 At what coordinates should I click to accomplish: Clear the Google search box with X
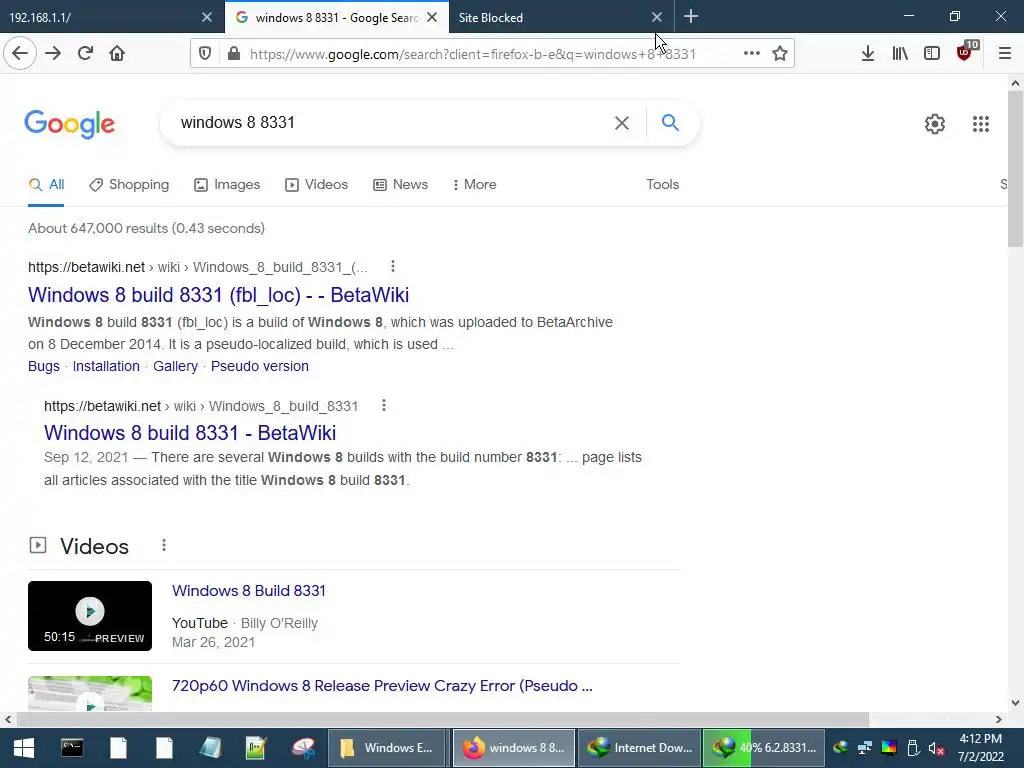click(x=622, y=123)
